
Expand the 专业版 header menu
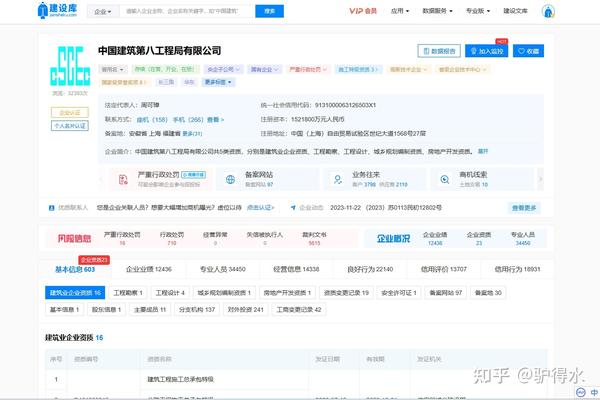point(478,11)
